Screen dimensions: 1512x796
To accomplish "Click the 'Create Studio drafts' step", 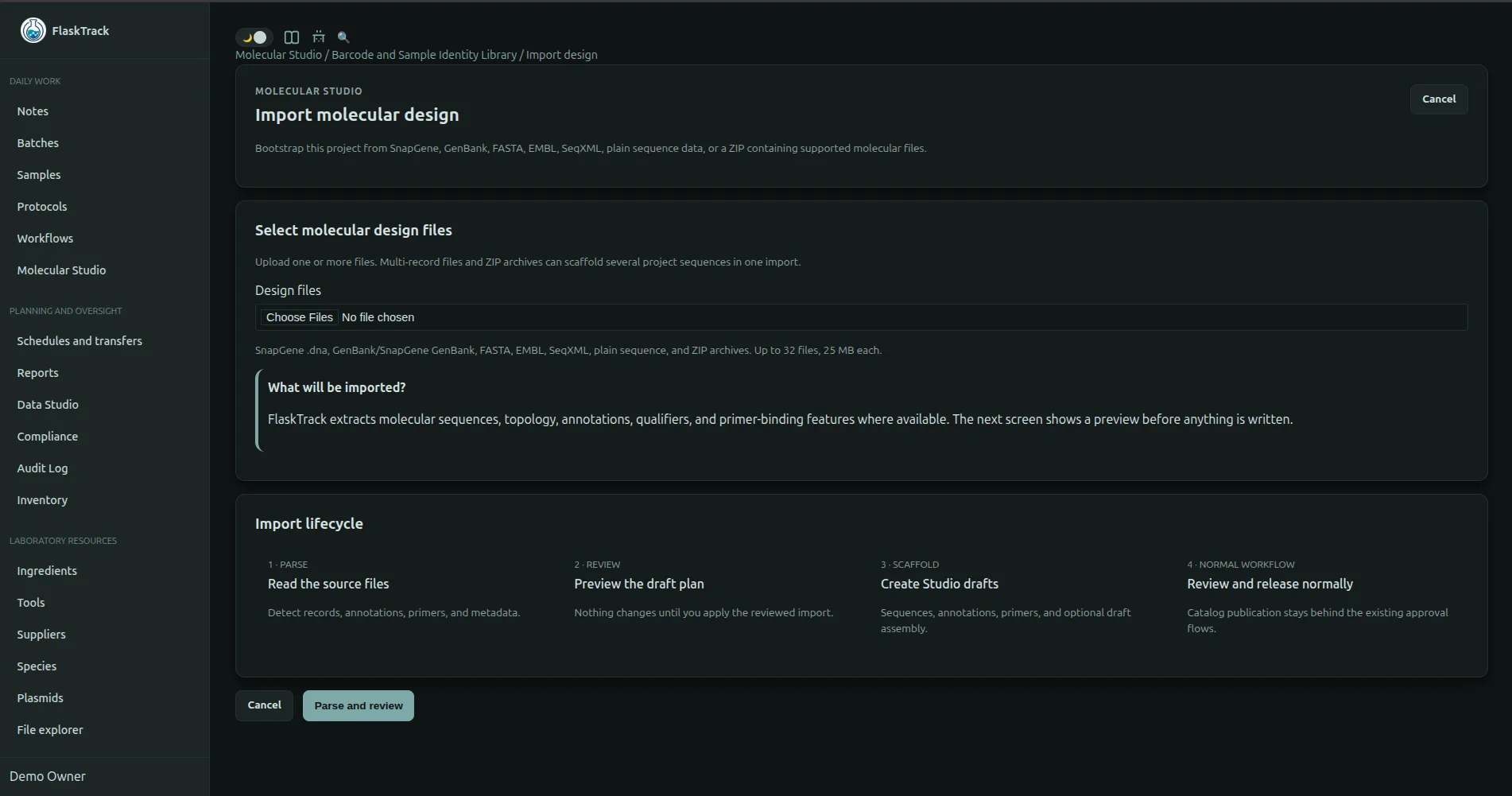I will click(x=940, y=584).
